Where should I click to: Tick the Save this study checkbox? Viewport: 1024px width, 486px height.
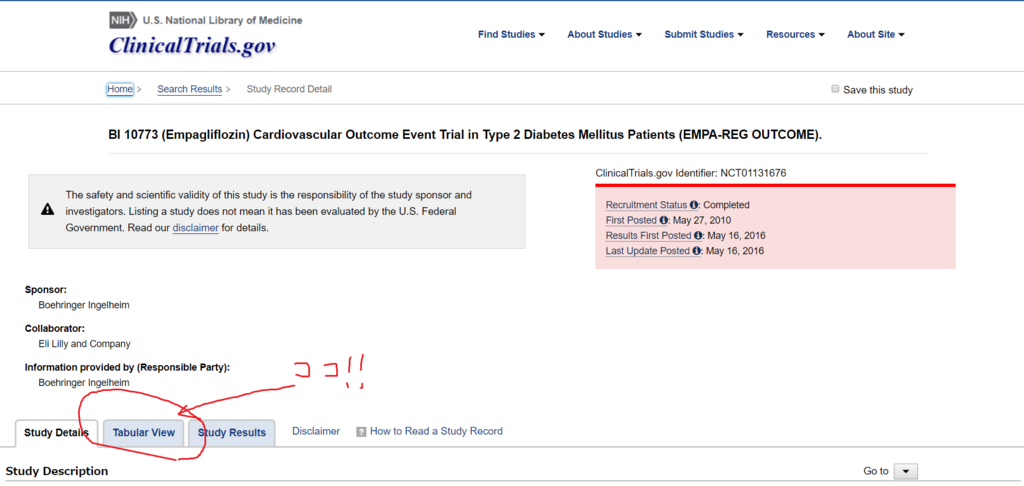835,89
